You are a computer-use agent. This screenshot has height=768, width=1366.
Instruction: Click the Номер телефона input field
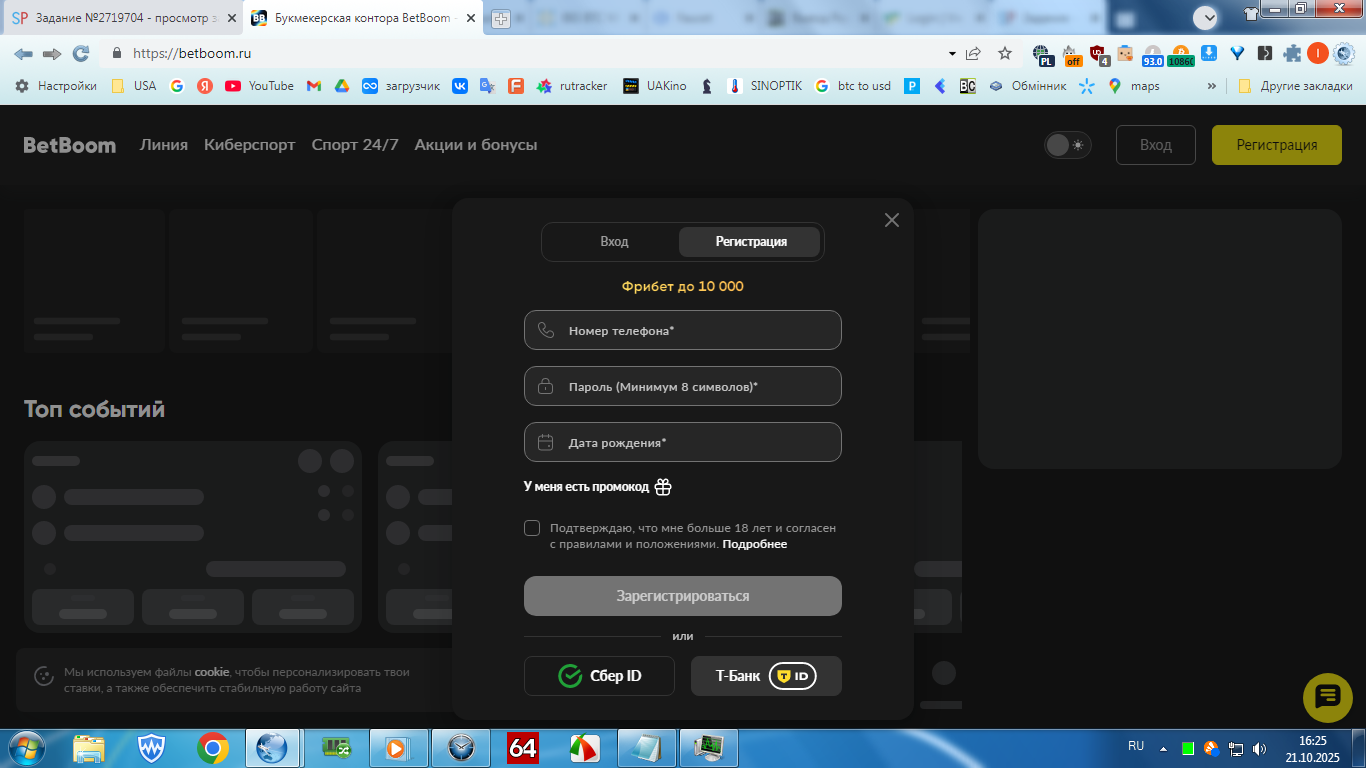point(683,330)
